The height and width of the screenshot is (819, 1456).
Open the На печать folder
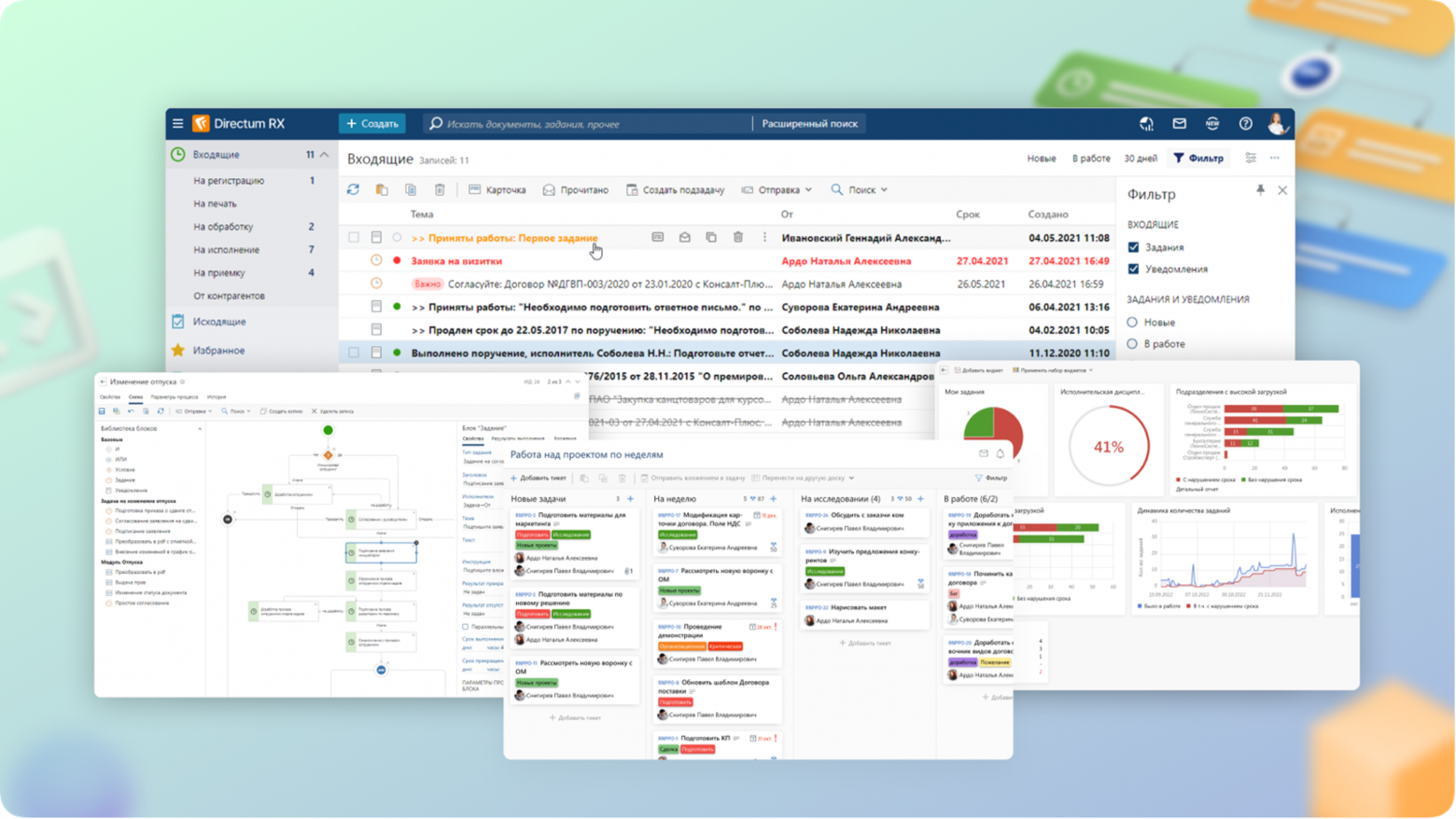coord(215,203)
